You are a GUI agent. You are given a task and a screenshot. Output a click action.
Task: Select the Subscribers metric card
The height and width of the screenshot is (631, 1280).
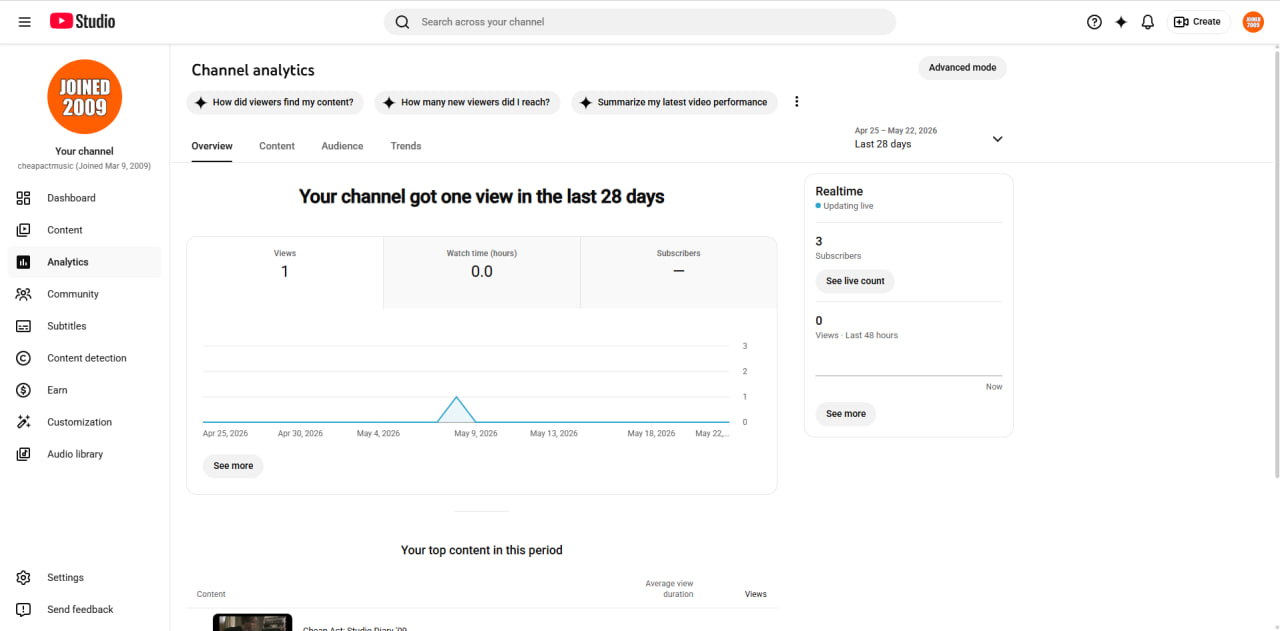pos(679,272)
